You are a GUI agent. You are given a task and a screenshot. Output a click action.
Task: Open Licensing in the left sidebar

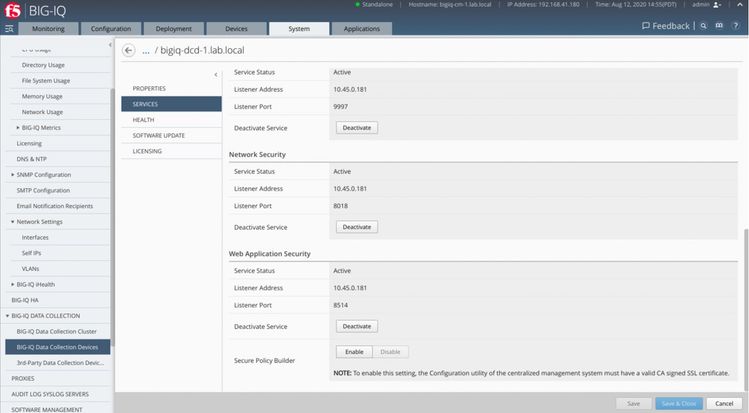tap(29, 143)
